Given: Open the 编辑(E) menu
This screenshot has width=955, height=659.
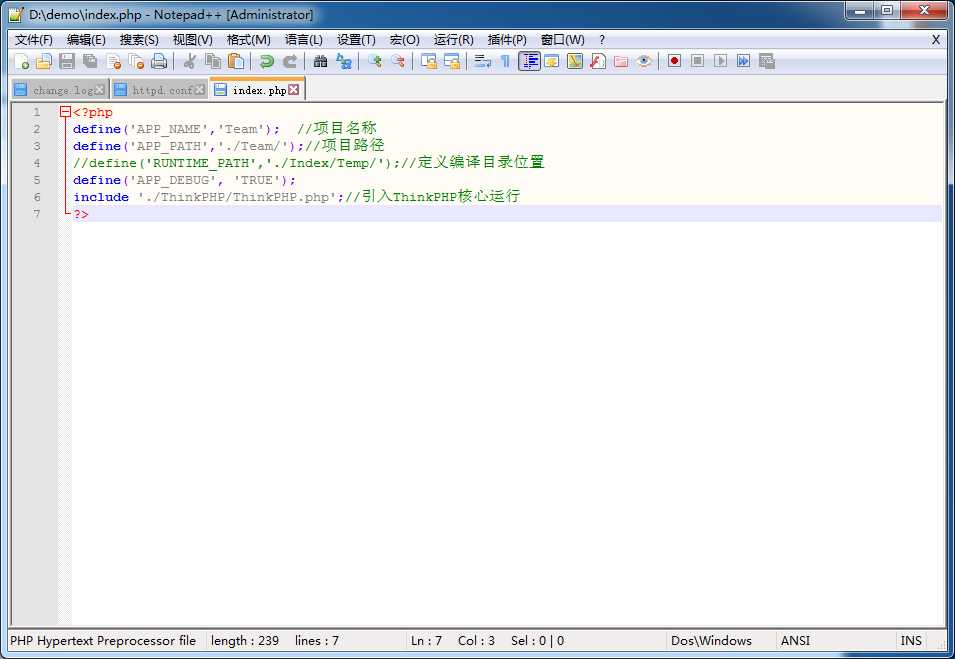Looking at the screenshot, I should pos(86,40).
